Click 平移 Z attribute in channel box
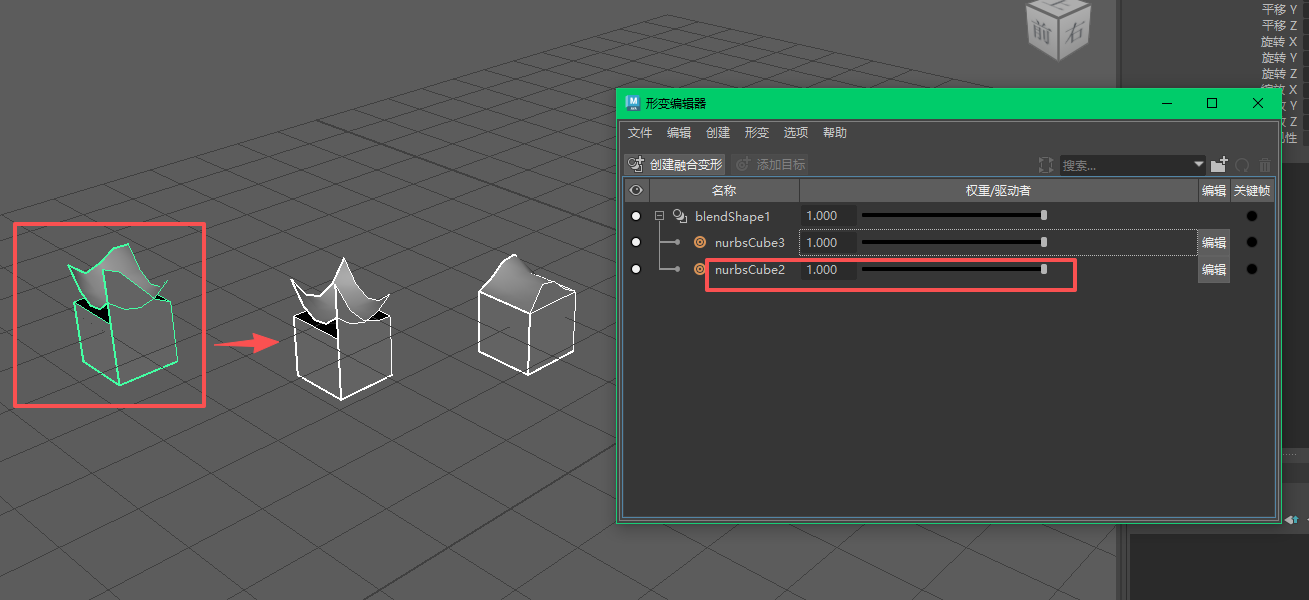The height and width of the screenshot is (600, 1309). (x=1279, y=26)
